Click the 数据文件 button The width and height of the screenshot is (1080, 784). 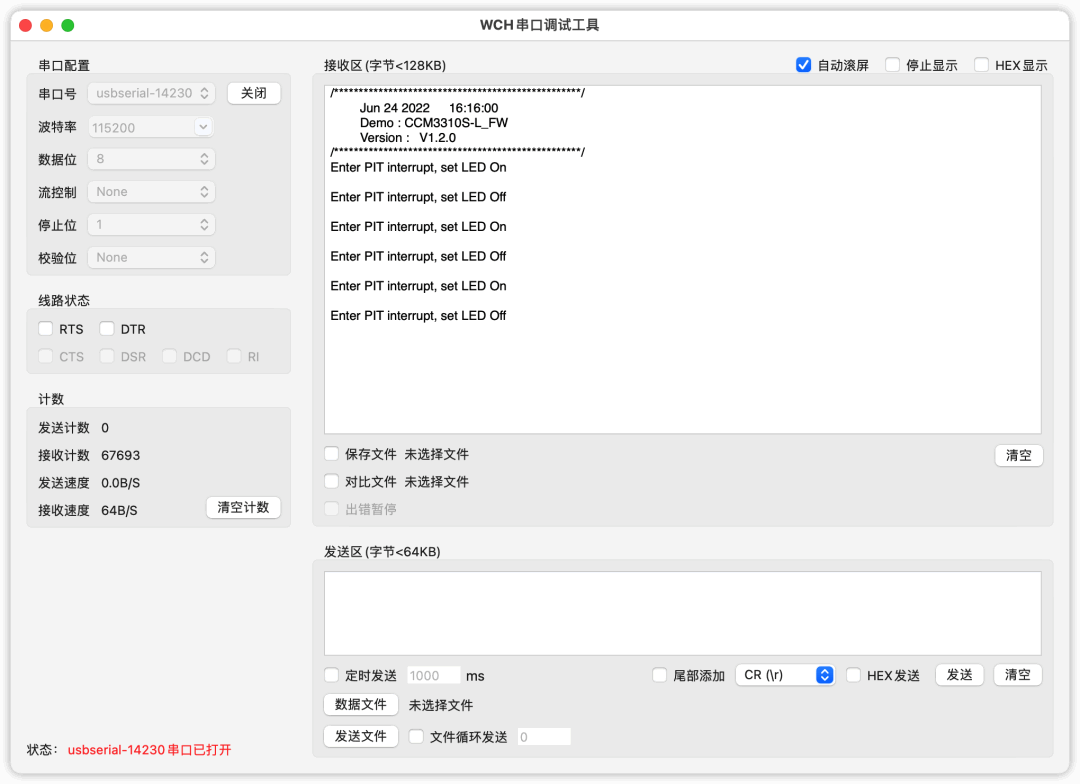pos(361,705)
